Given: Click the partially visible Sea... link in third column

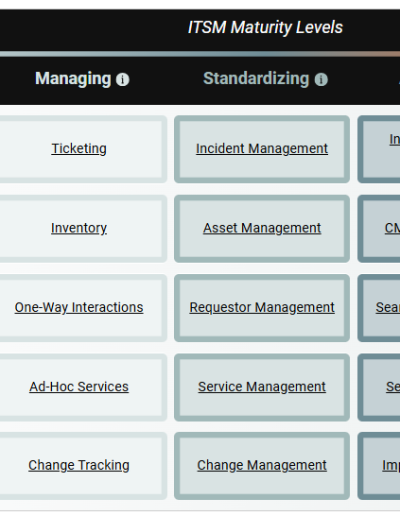Looking at the screenshot, I should (388, 307).
